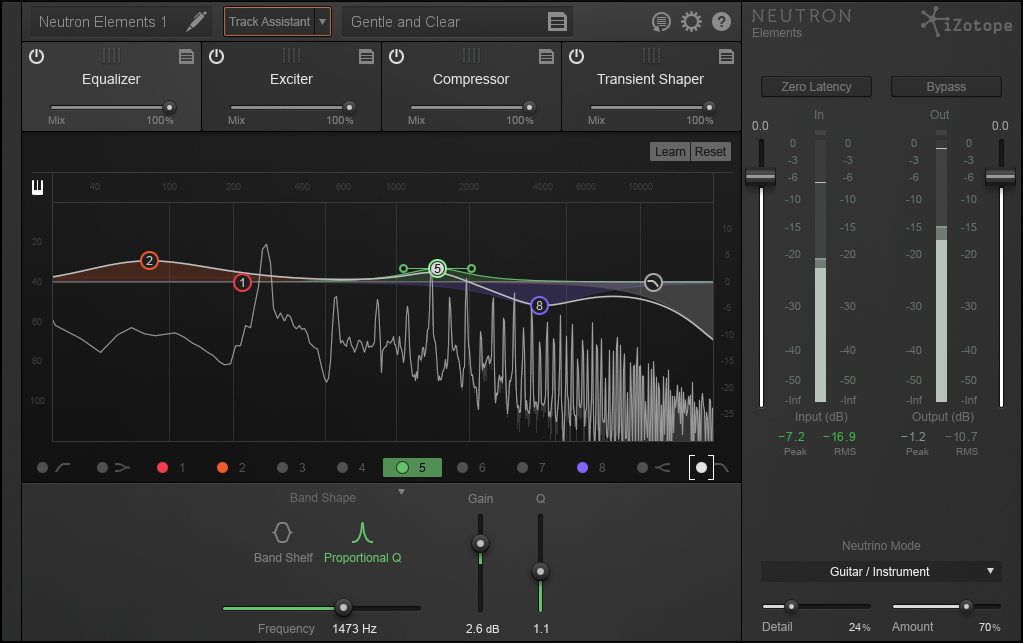Open the Exciter module preset menu icon
Viewport: 1023px width, 643px height.
click(366, 57)
